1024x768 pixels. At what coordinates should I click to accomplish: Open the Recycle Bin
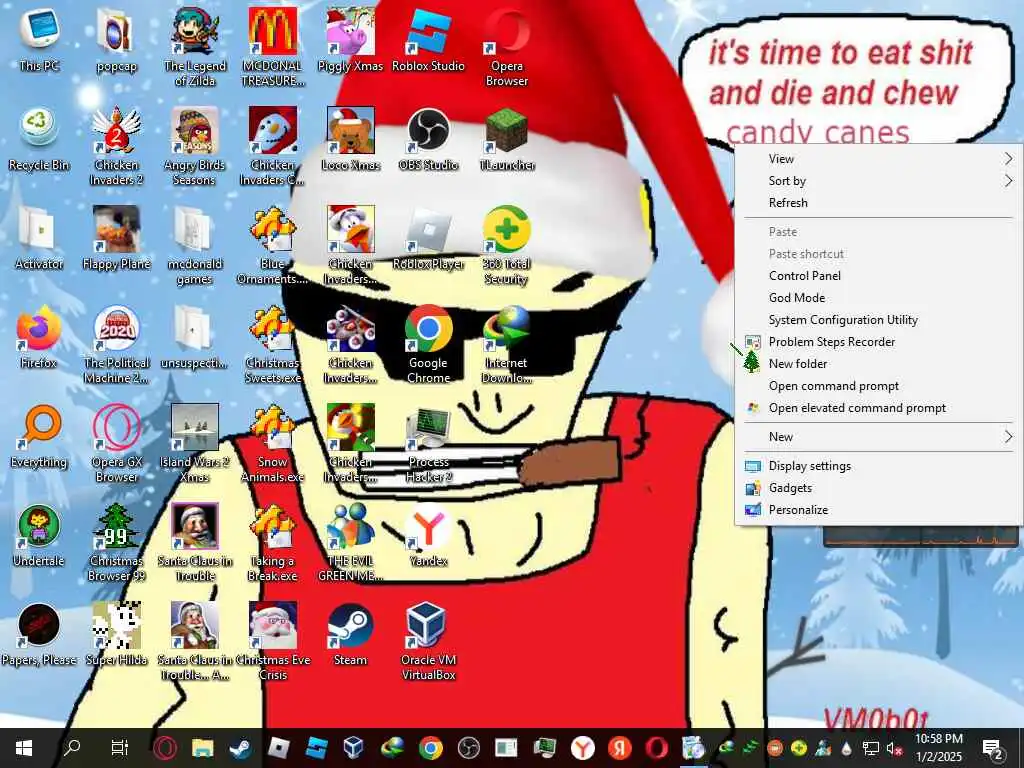pos(39,140)
